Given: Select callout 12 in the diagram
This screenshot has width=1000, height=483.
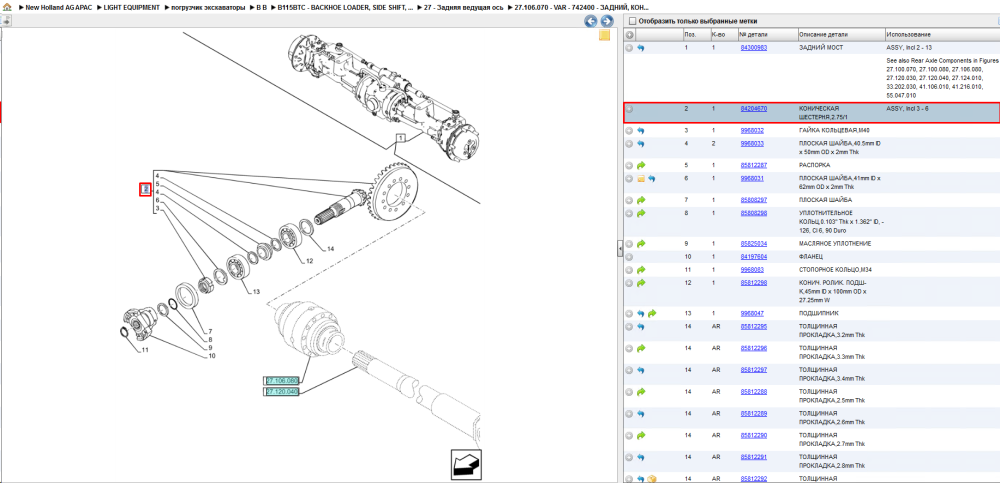Looking at the screenshot, I should (309, 260).
